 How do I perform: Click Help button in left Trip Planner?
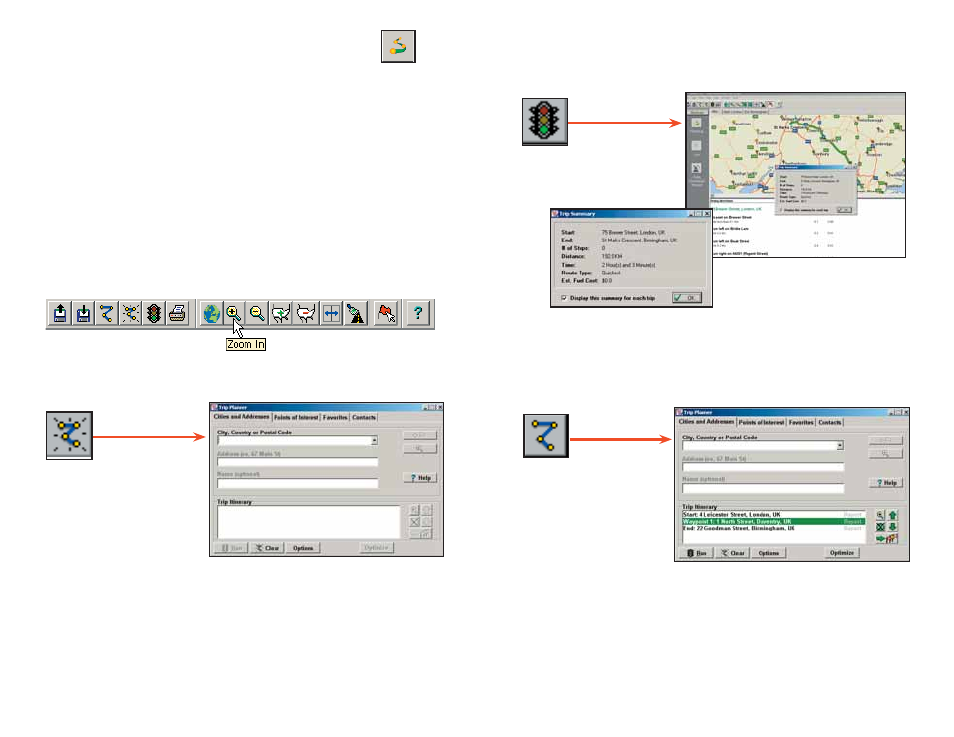click(420, 478)
